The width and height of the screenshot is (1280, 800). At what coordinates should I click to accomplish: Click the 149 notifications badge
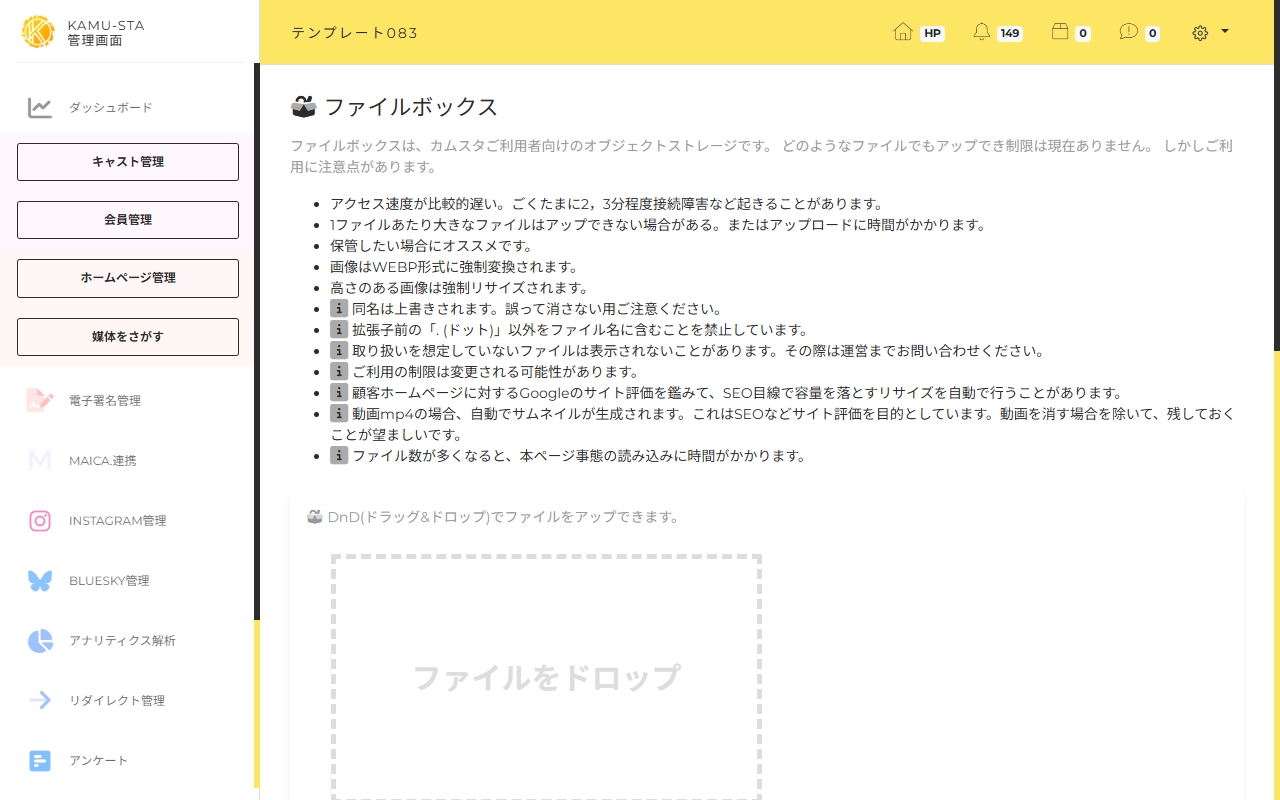click(x=1010, y=33)
